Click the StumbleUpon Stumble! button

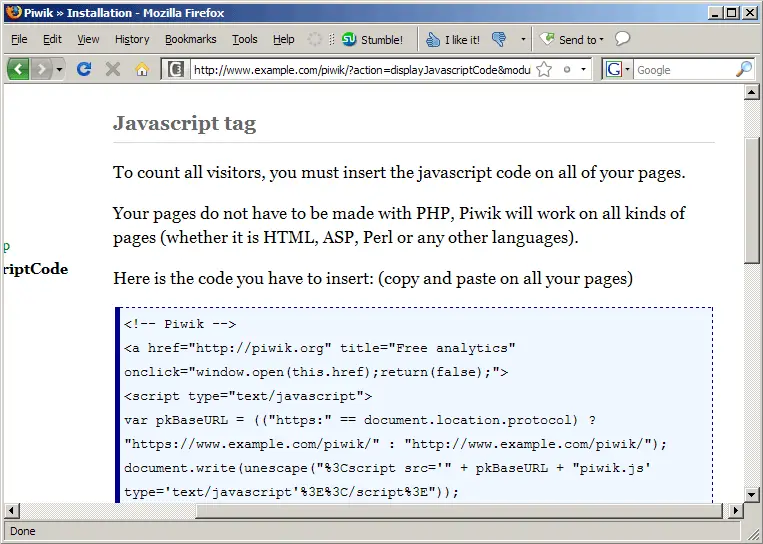372,39
